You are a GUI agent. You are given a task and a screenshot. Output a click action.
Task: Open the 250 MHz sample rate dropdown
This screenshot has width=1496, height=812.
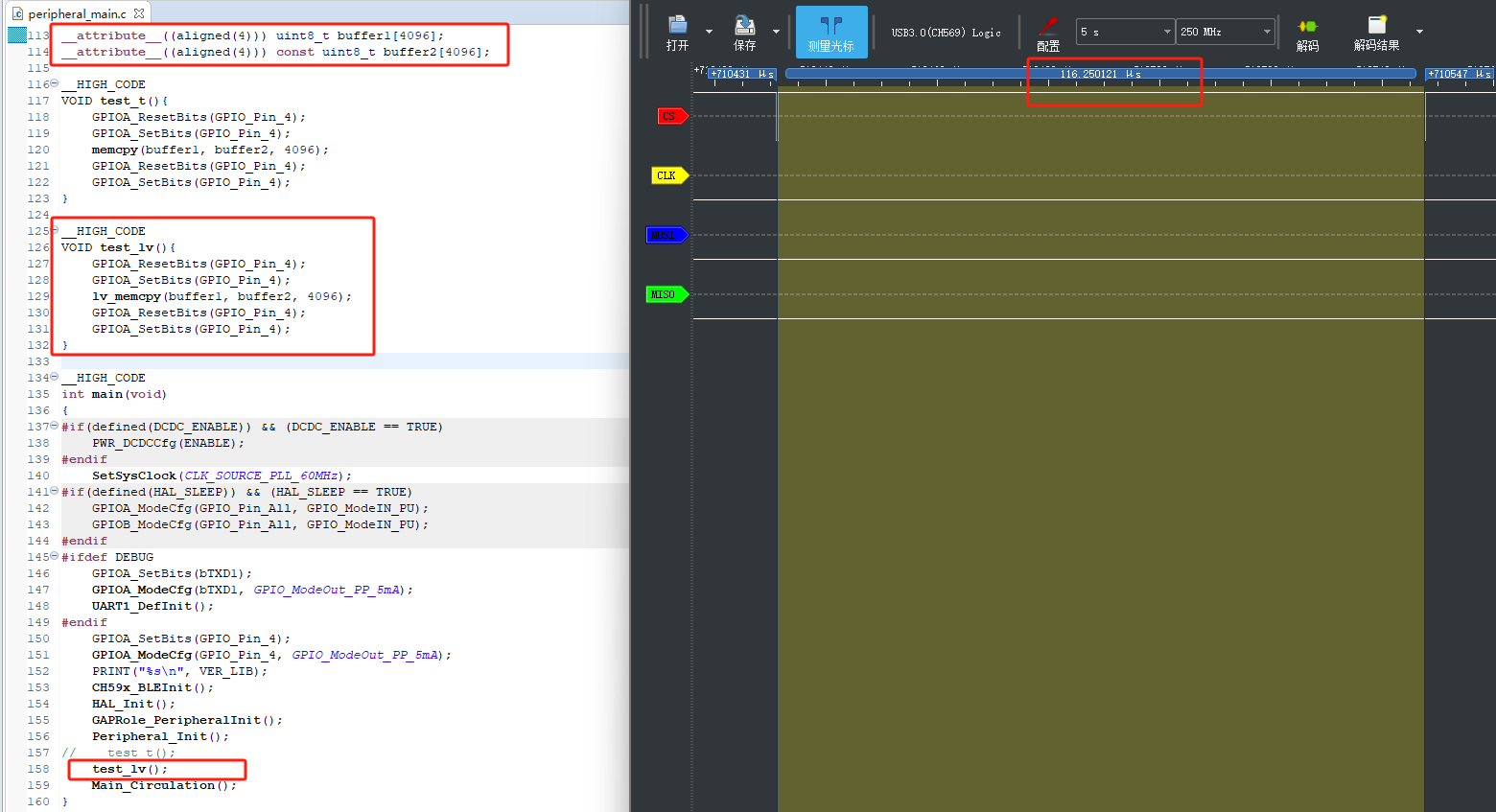tap(1226, 32)
